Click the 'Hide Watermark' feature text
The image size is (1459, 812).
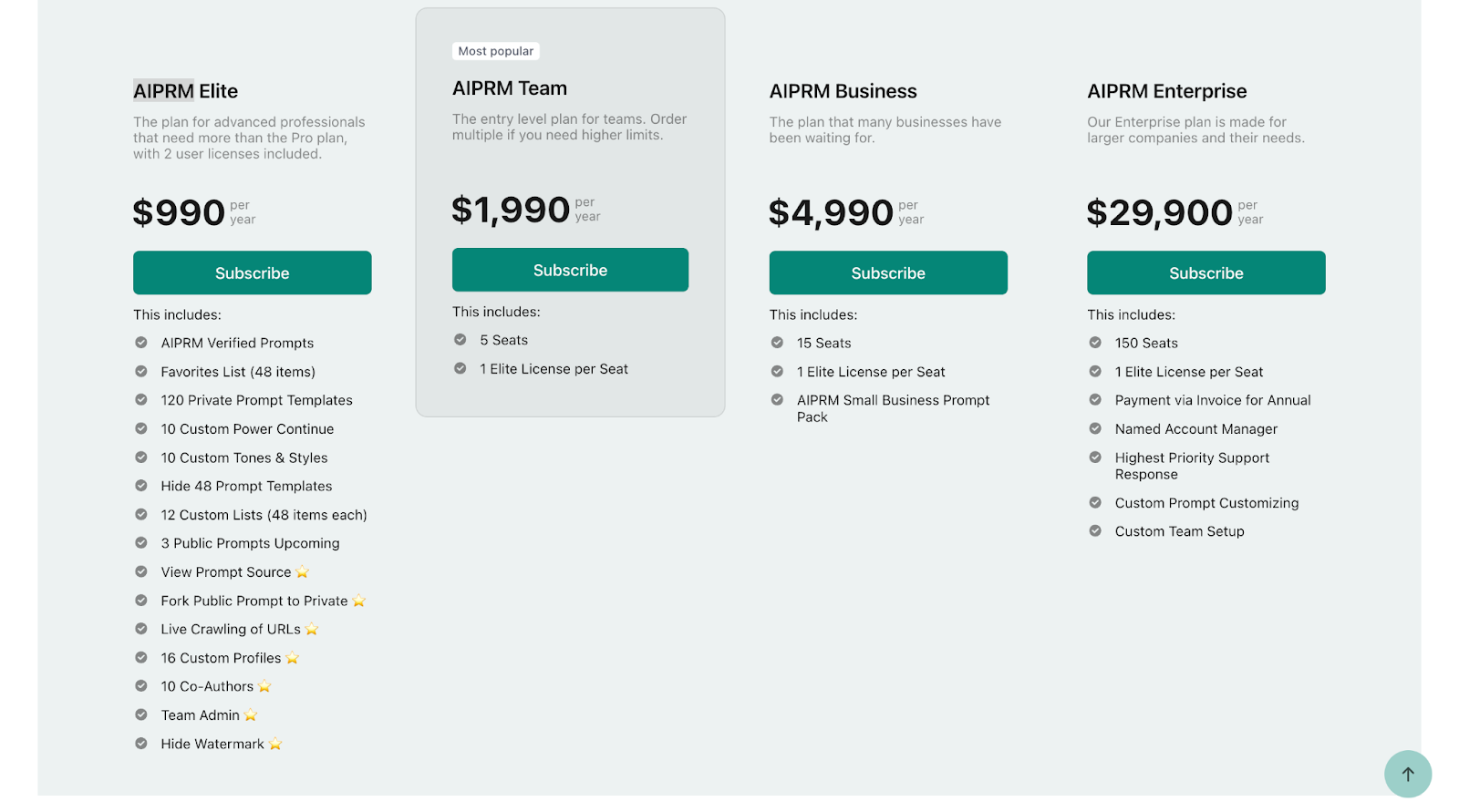212,744
